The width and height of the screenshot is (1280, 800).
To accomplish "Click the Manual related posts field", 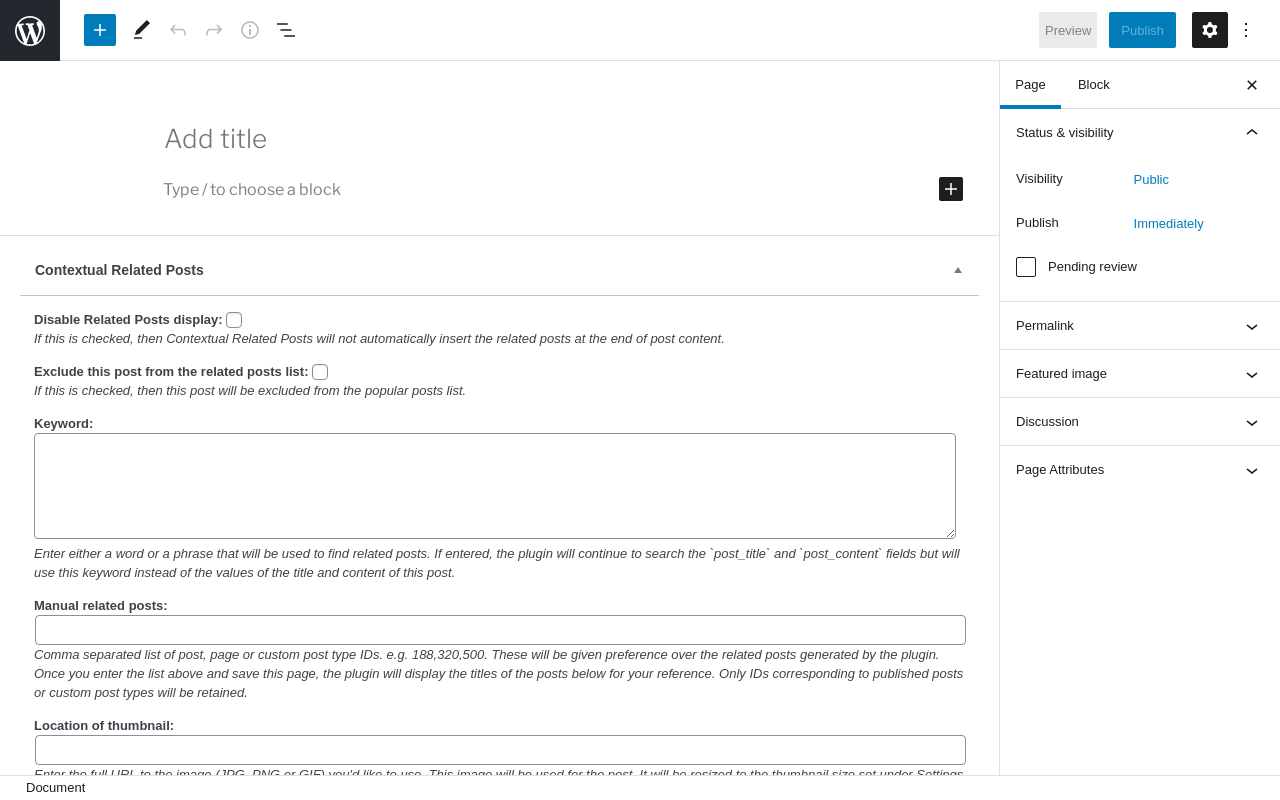I will click(x=500, y=630).
